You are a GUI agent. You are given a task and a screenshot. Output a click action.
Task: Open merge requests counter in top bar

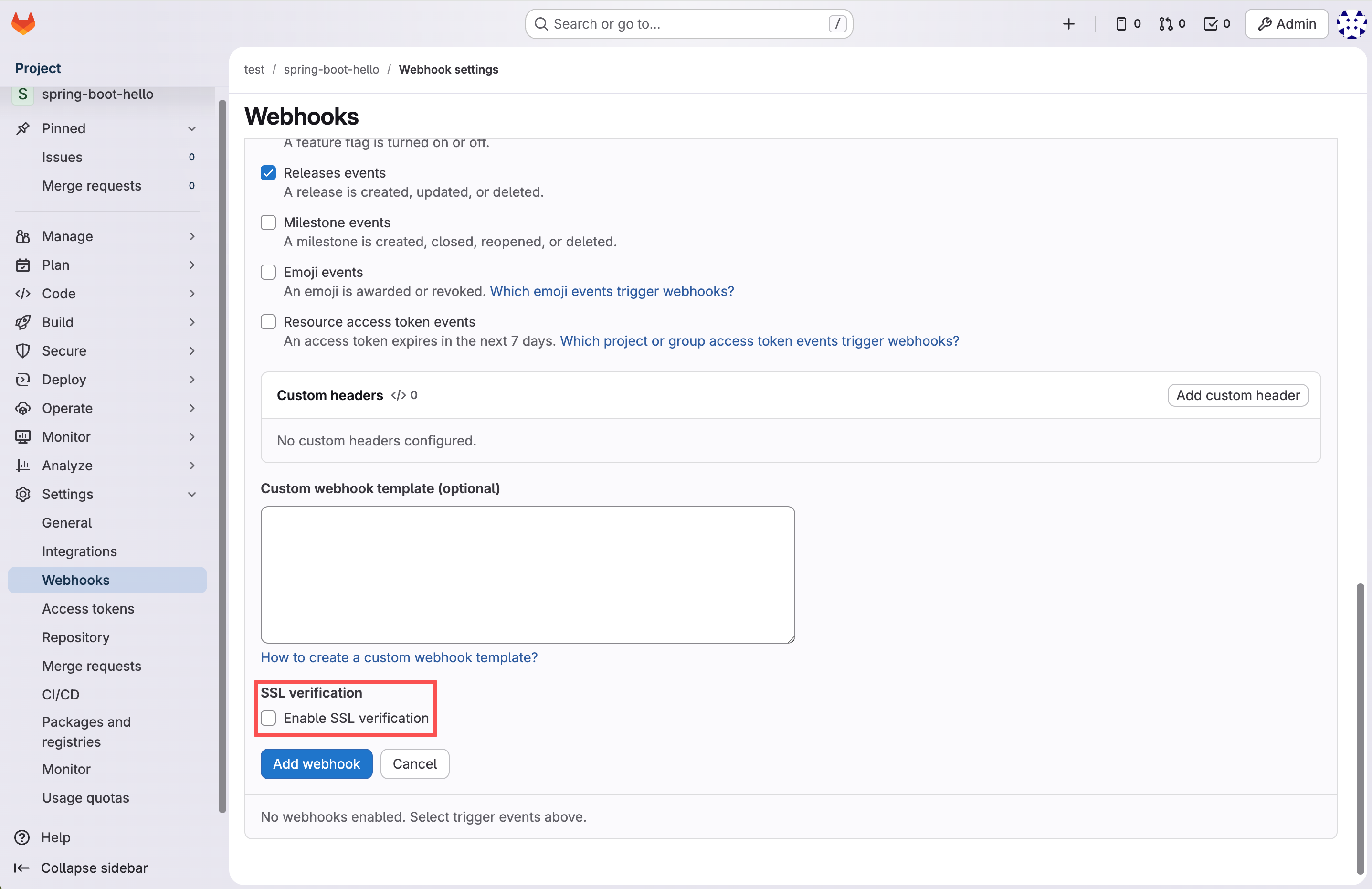pos(1171,24)
